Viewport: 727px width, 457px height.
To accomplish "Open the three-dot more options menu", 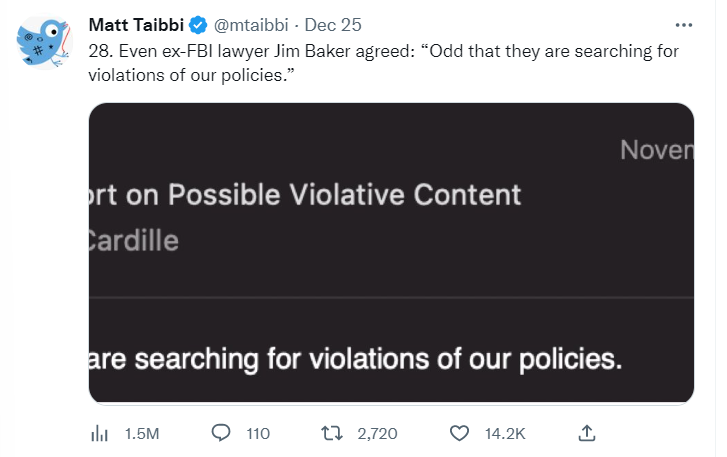I will coord(684,24).
